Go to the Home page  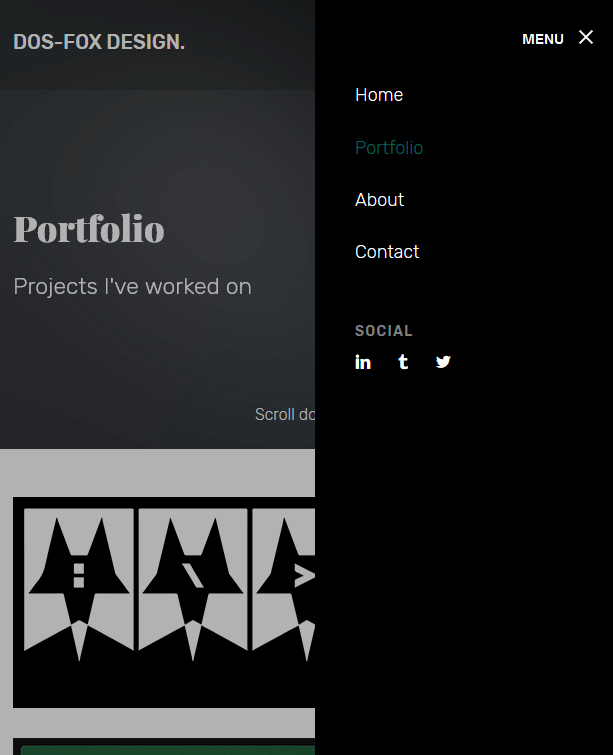coord(379,95)
